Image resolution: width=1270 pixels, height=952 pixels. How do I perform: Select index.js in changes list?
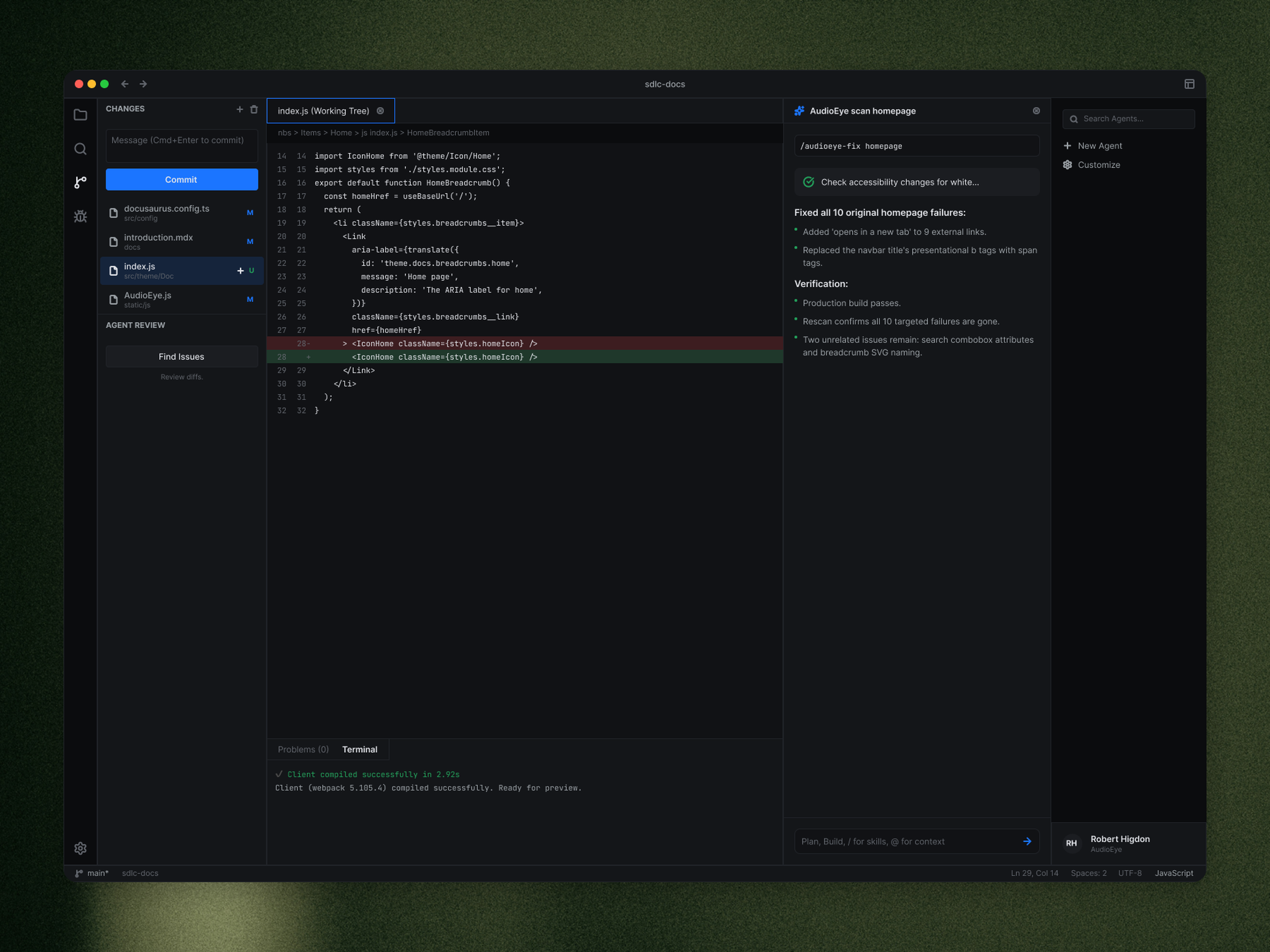[182, 271]
